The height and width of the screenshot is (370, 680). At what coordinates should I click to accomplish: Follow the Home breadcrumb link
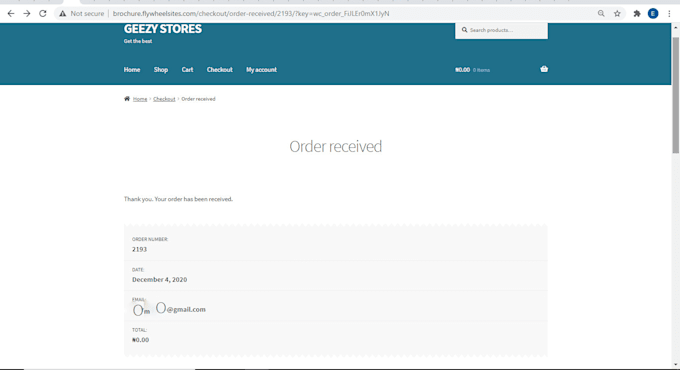pyautogui.click(x=140, y=99)
